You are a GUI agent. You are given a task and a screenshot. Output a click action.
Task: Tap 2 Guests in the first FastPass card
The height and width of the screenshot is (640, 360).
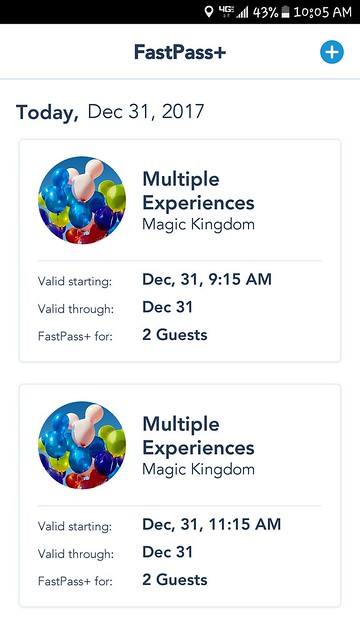[x=175, y=335]
